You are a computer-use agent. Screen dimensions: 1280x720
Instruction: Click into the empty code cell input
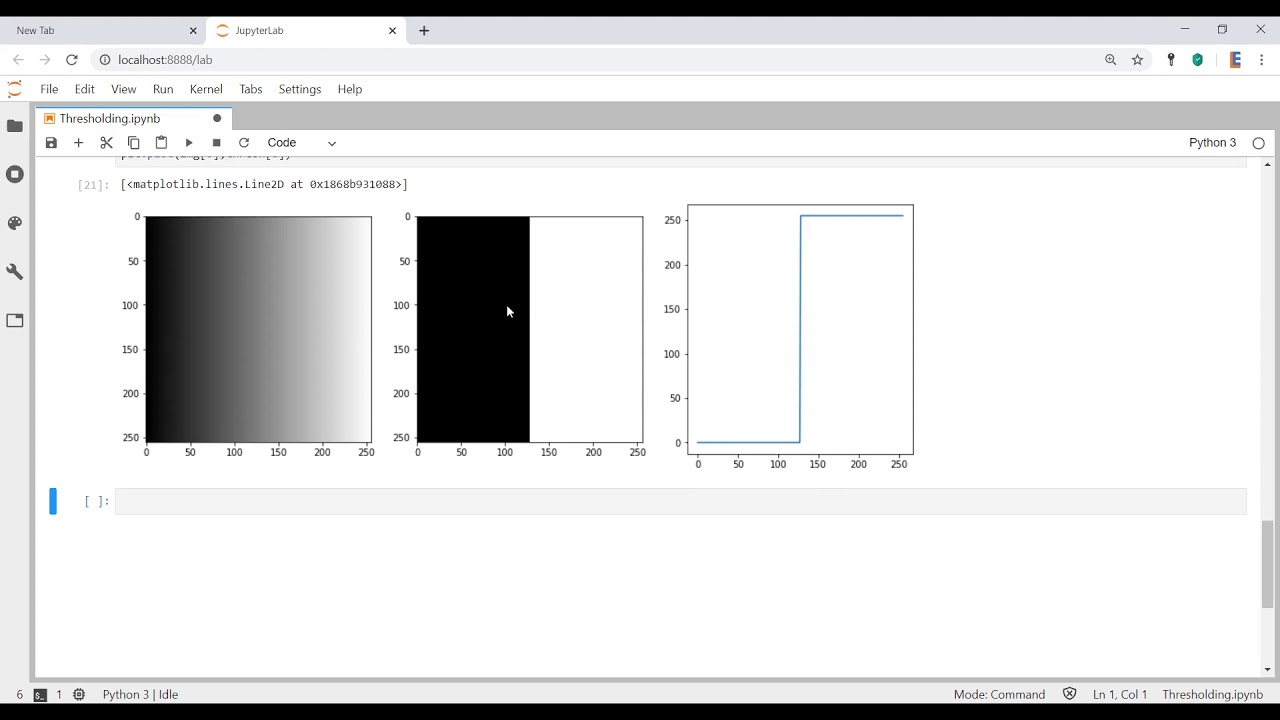tap(680, 501)
